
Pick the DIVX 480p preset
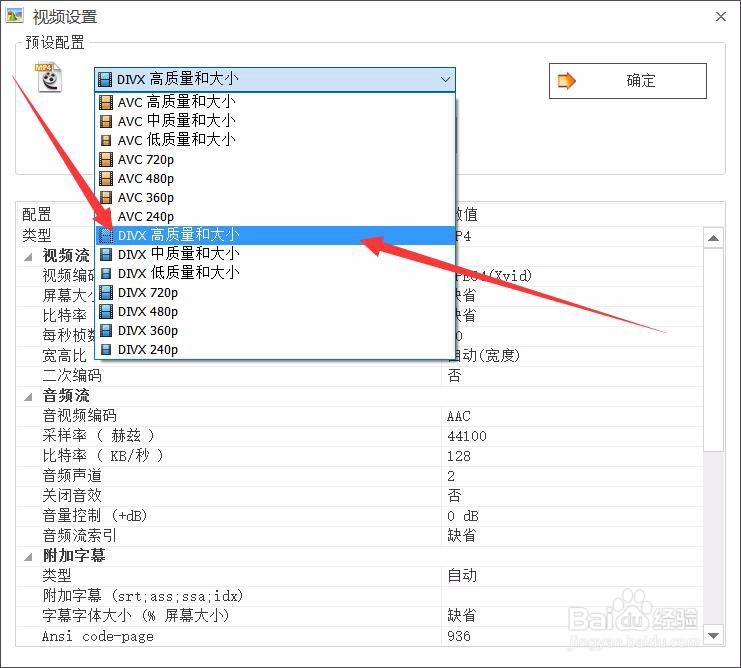(275, 311)
